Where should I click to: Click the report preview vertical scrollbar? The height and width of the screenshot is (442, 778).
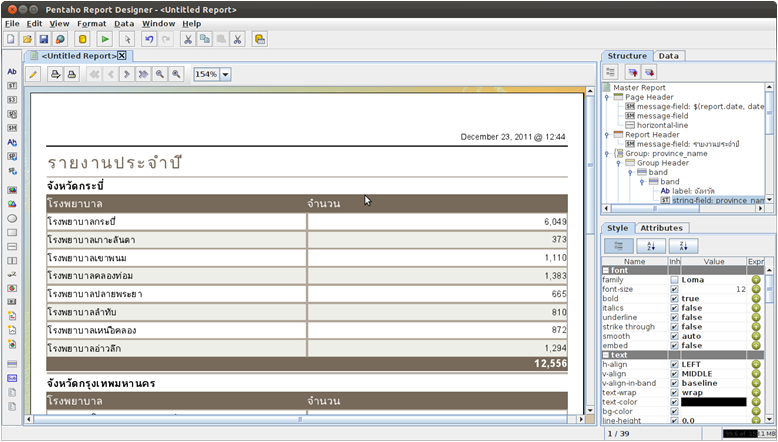590,251
